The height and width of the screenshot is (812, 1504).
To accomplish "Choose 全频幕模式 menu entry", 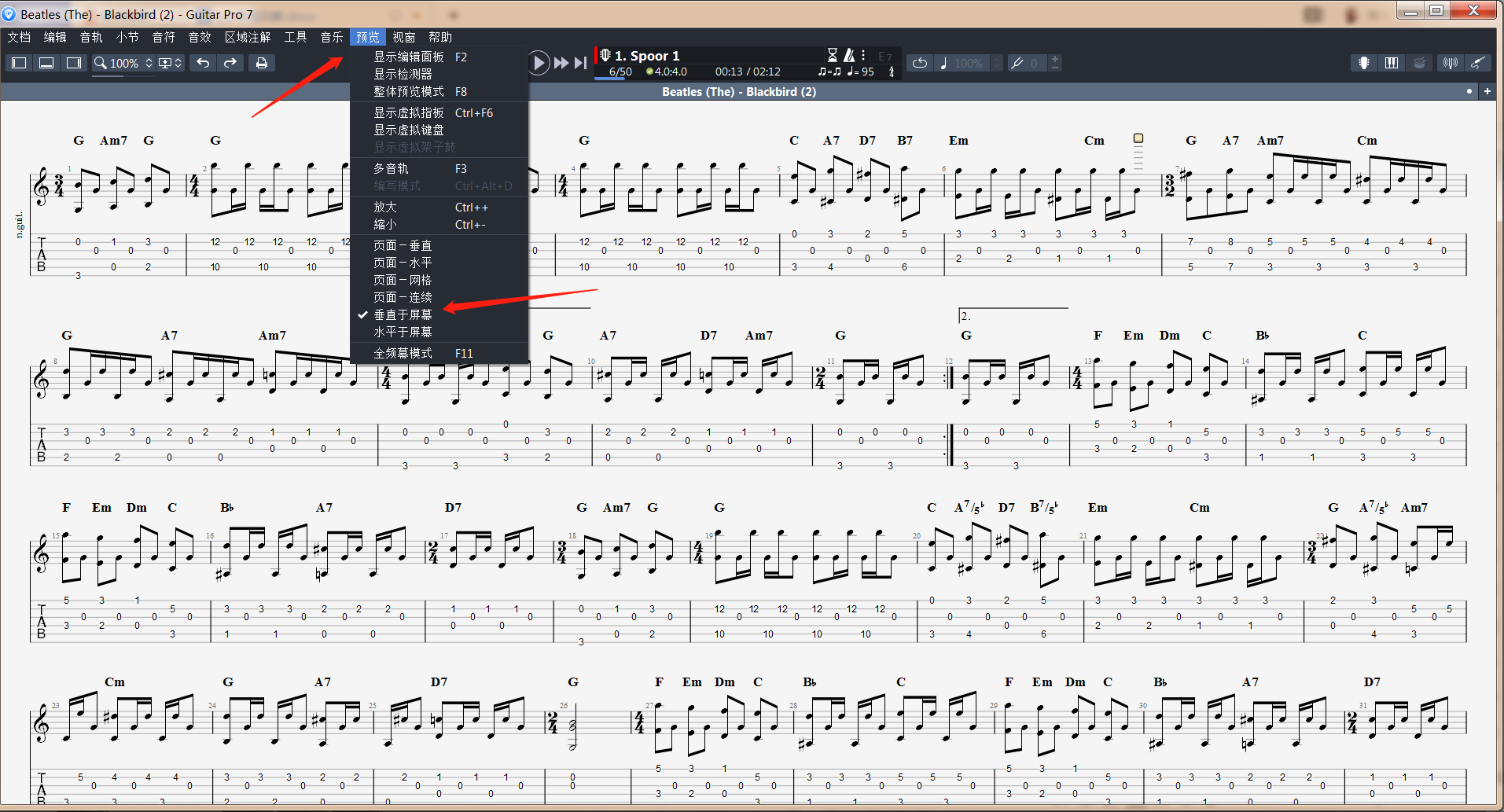I will tap(403, 354).
